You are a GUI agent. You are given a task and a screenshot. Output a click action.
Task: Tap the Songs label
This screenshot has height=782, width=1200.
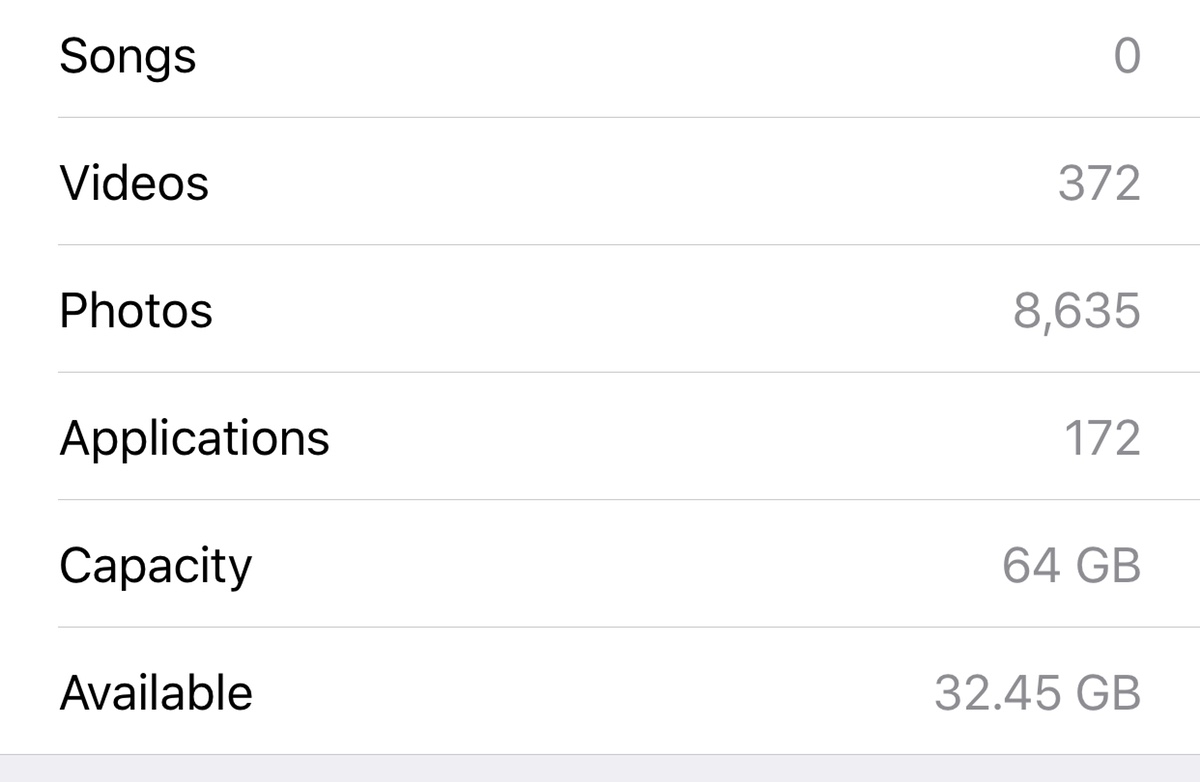pos(127,57)
